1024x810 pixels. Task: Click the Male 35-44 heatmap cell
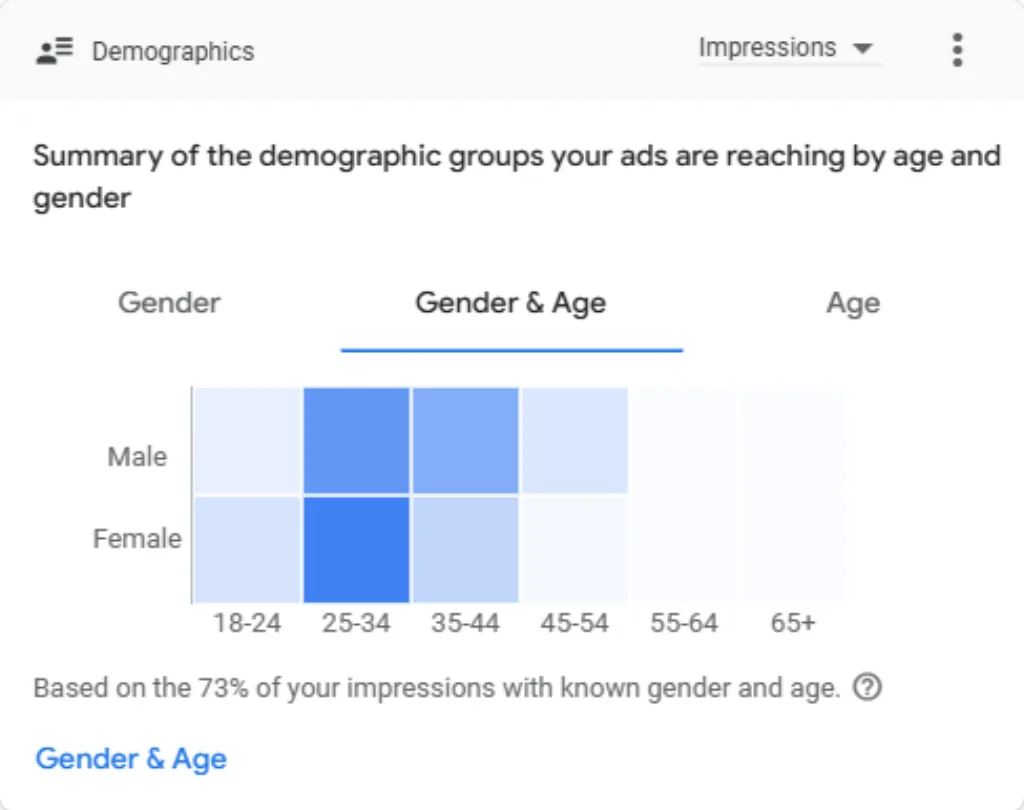pos(466,440)
